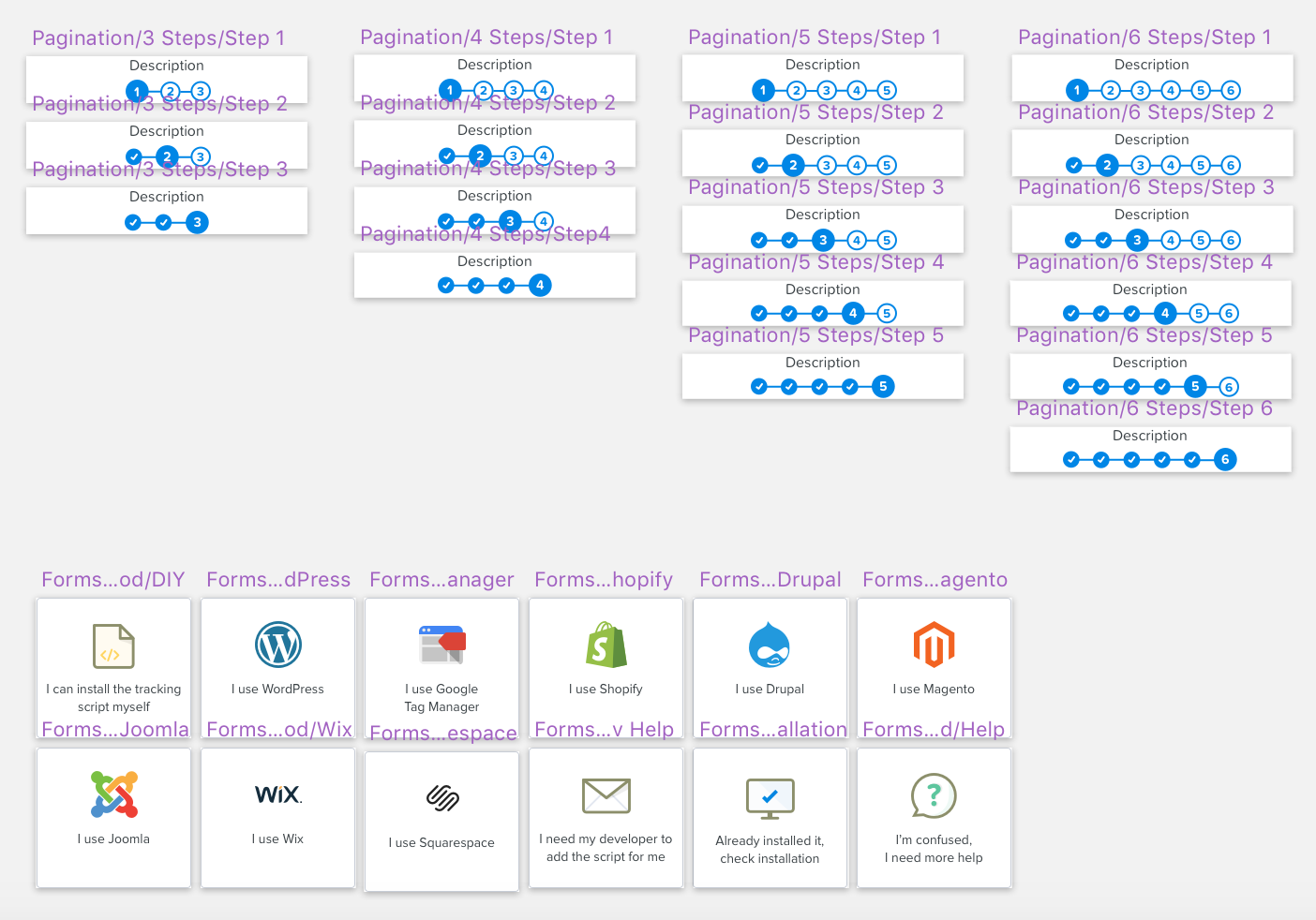Select the Forms...hopify frame label
Viewport: 1316px width, 920px height.
[x=604, y=580]
